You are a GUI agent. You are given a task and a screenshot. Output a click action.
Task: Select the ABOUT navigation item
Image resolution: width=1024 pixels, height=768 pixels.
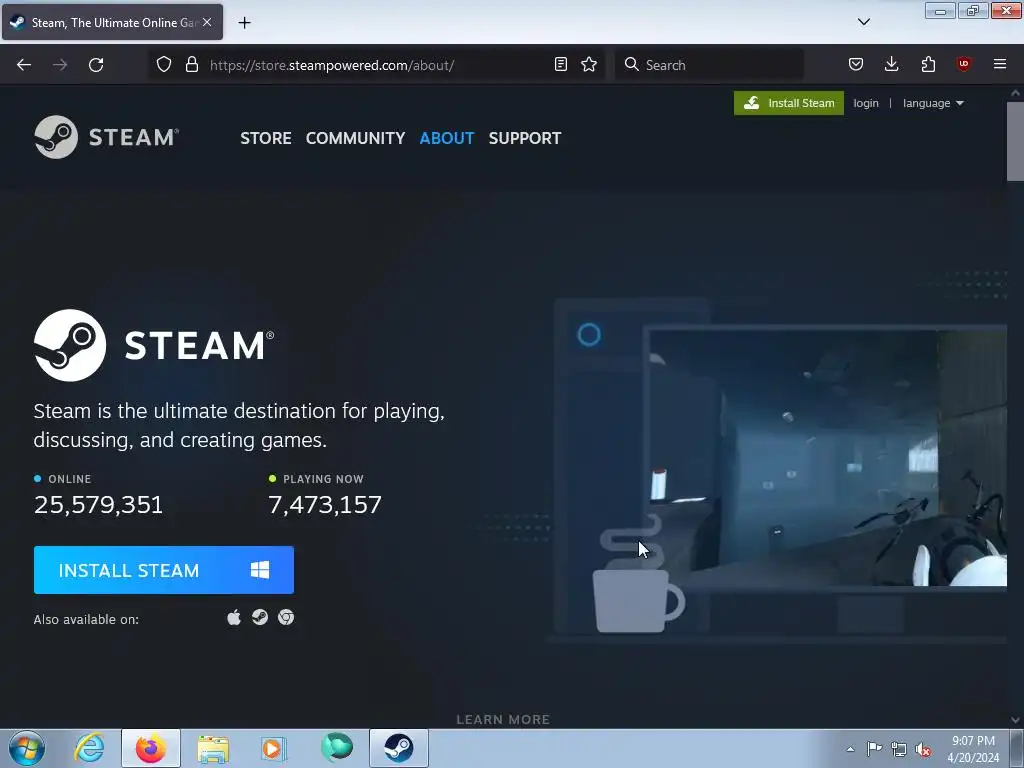(x=447, y=138)
